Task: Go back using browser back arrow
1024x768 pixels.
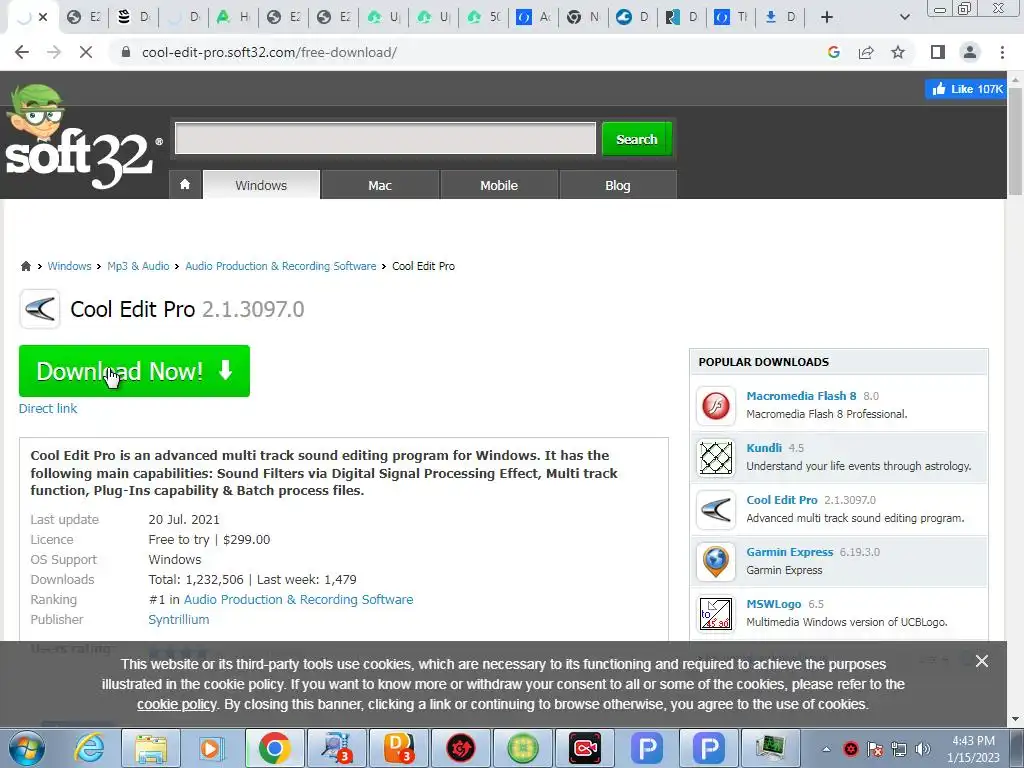Action: tap(22, 52)
